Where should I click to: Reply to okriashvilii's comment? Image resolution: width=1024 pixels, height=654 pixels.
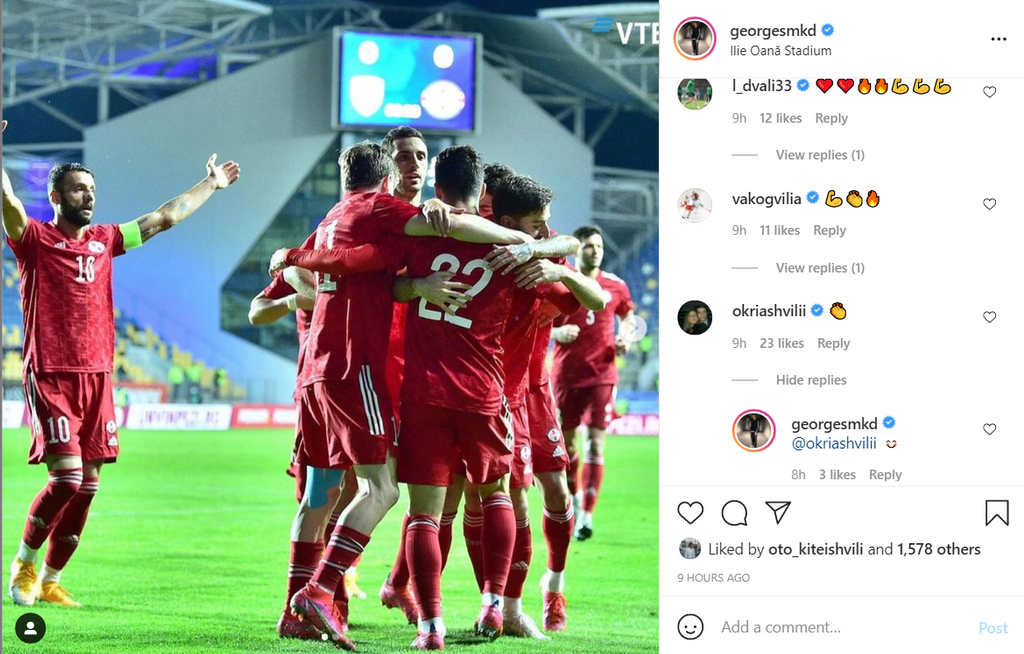tap(833, 344)
